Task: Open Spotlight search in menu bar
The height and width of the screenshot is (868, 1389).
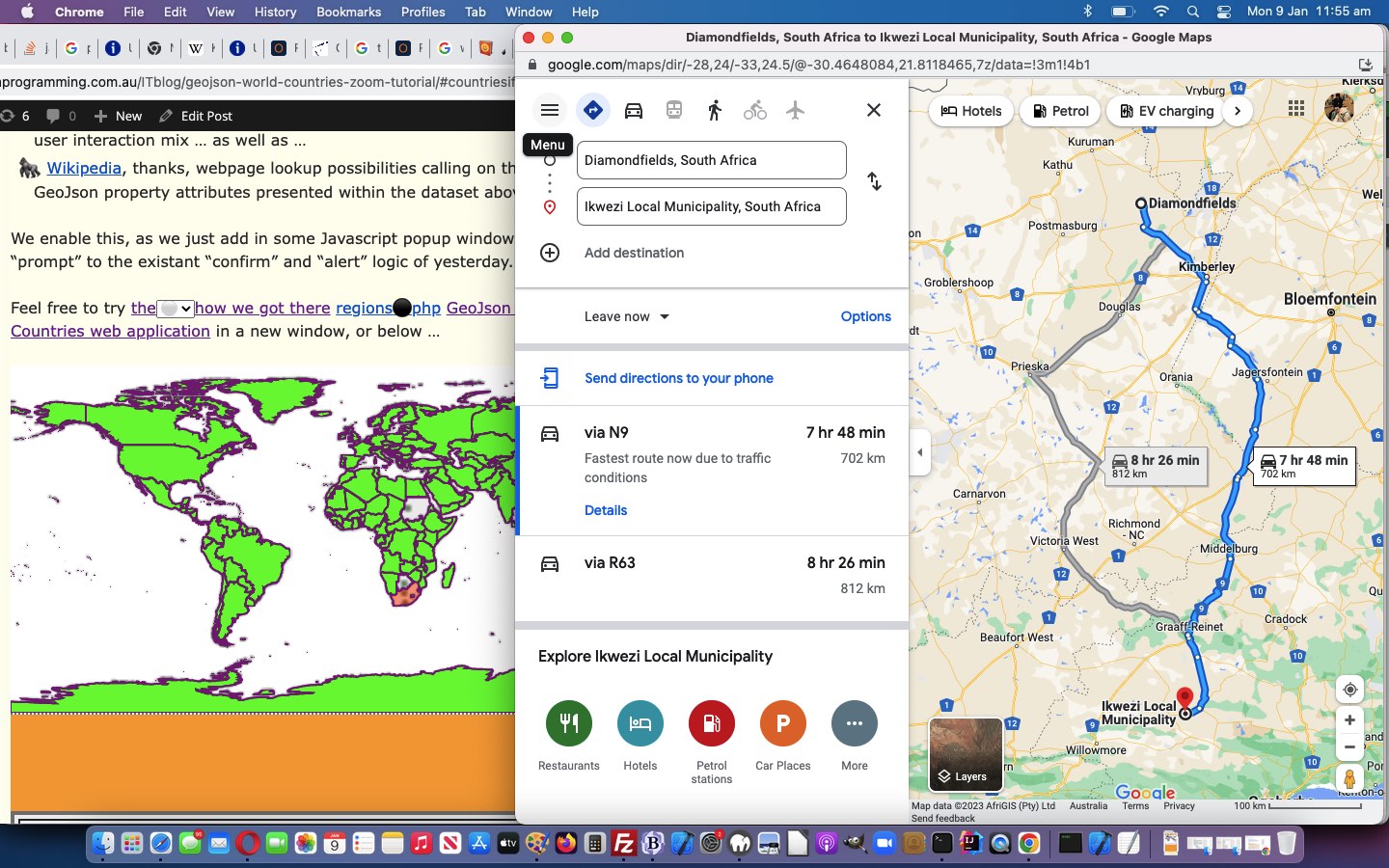Action: pos(1193,12)
